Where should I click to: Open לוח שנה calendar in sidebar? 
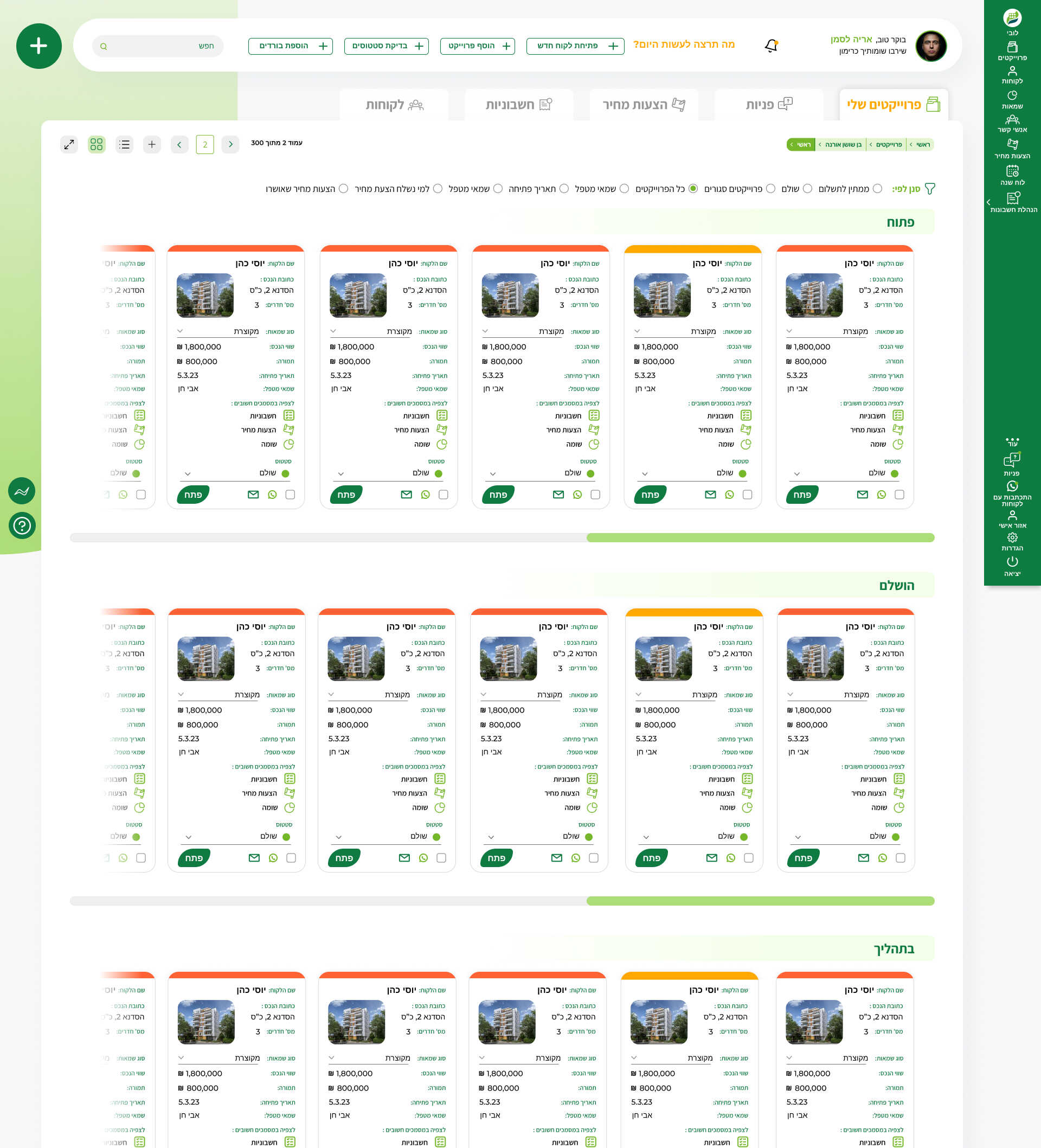click(1012, 175)
